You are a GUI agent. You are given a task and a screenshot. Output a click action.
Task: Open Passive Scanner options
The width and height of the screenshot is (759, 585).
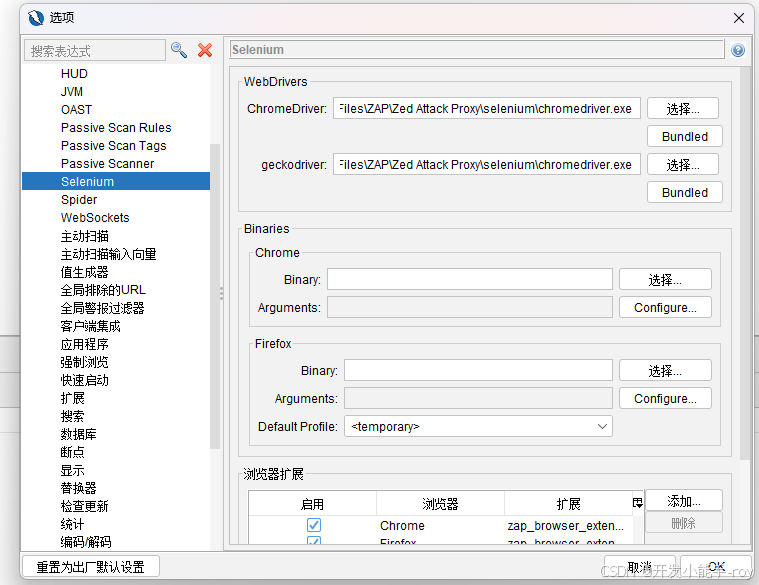pos(107,164)
